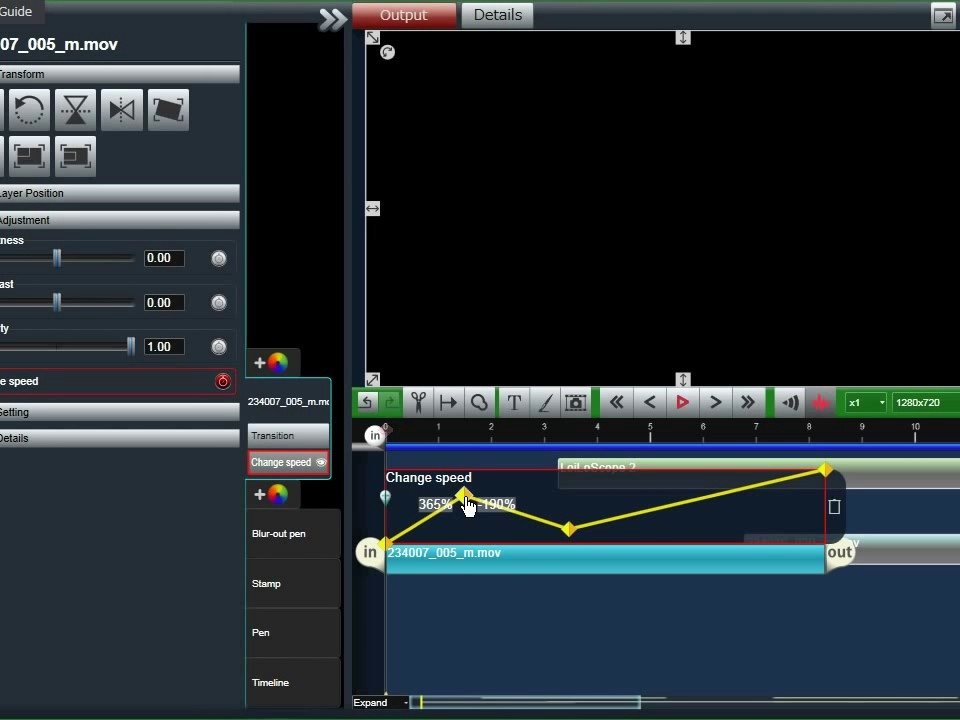Click the free skew transform icon

coord(168,110)
